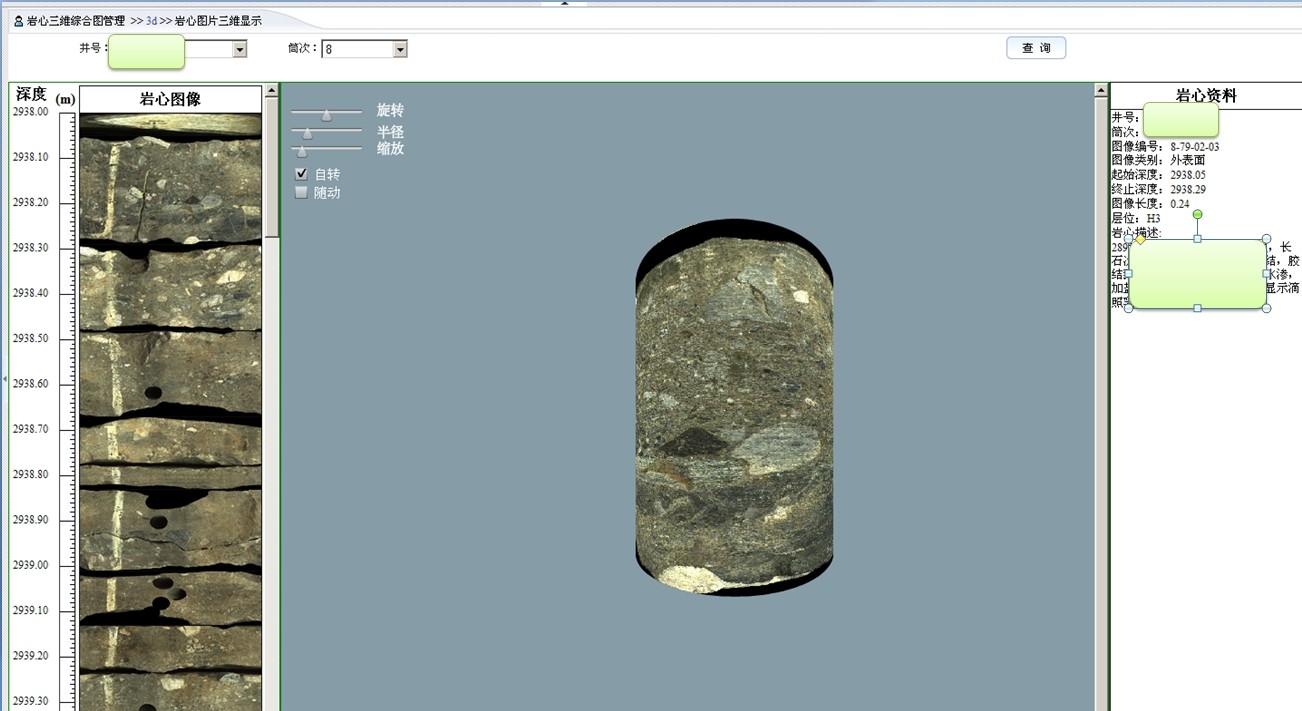Click the 岩心图片三维显示 breadcrumb label

click(x=218, y=21)
